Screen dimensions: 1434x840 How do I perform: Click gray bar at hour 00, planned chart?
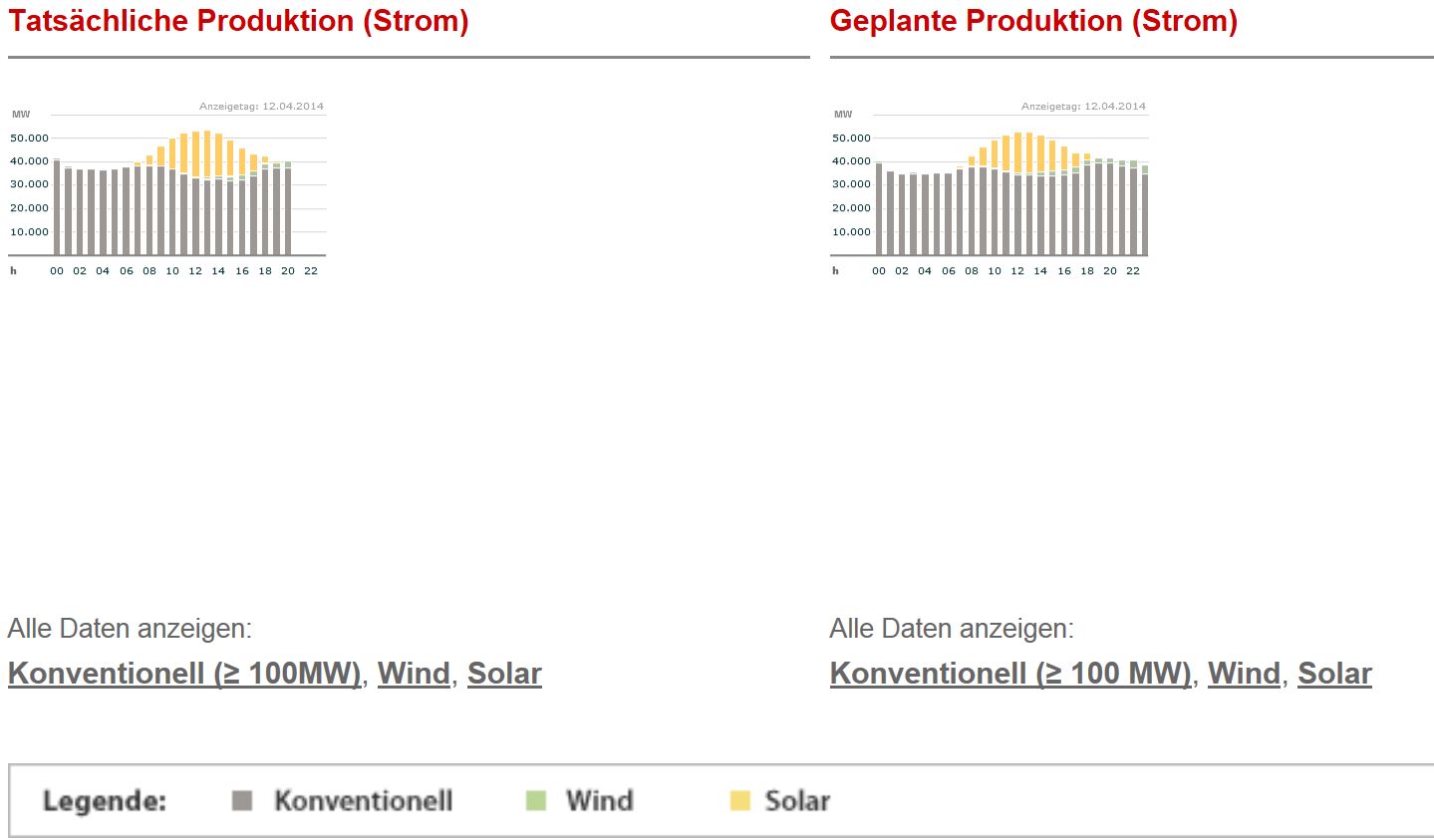[x=879, y=209]
